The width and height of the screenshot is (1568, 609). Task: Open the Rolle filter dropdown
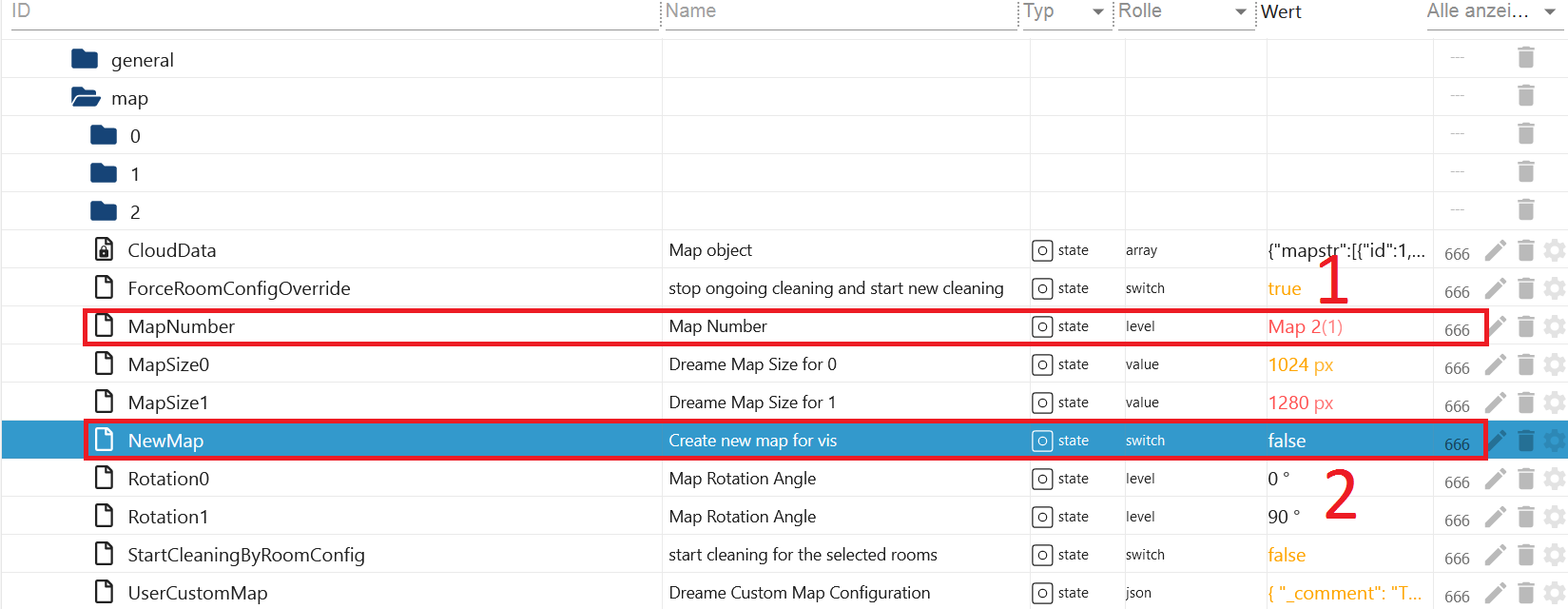point(1240,12)
